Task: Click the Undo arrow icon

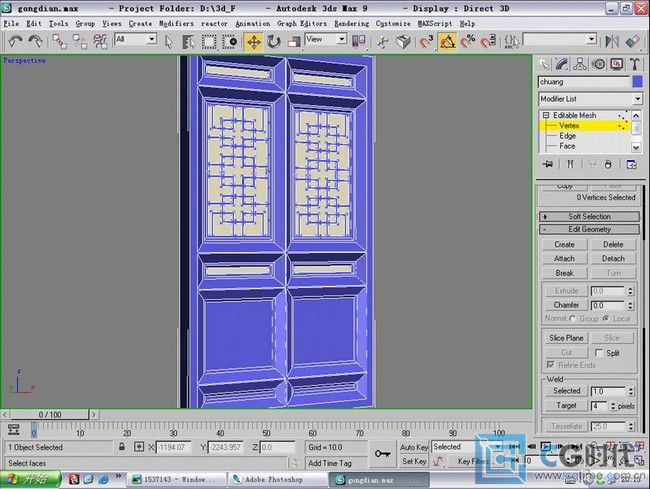Action: point(15,41)
